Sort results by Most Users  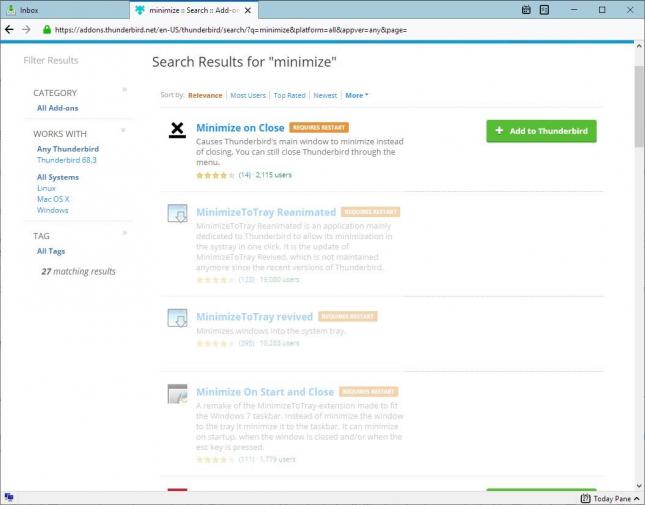coord(248,95)
